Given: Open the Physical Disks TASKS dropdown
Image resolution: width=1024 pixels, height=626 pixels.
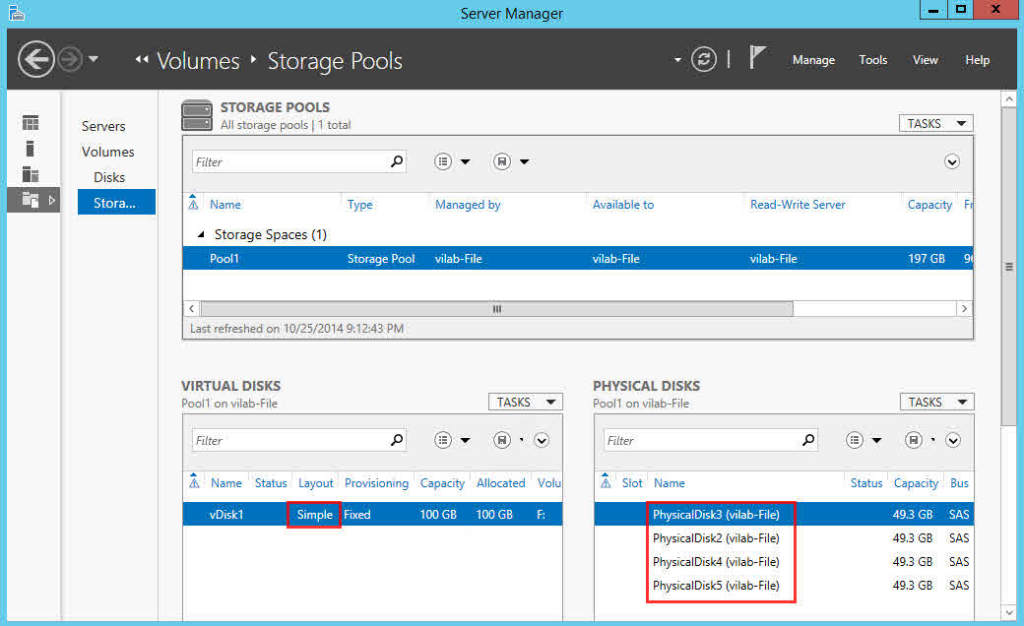Looking at the screenshot, I should point(936,402).
